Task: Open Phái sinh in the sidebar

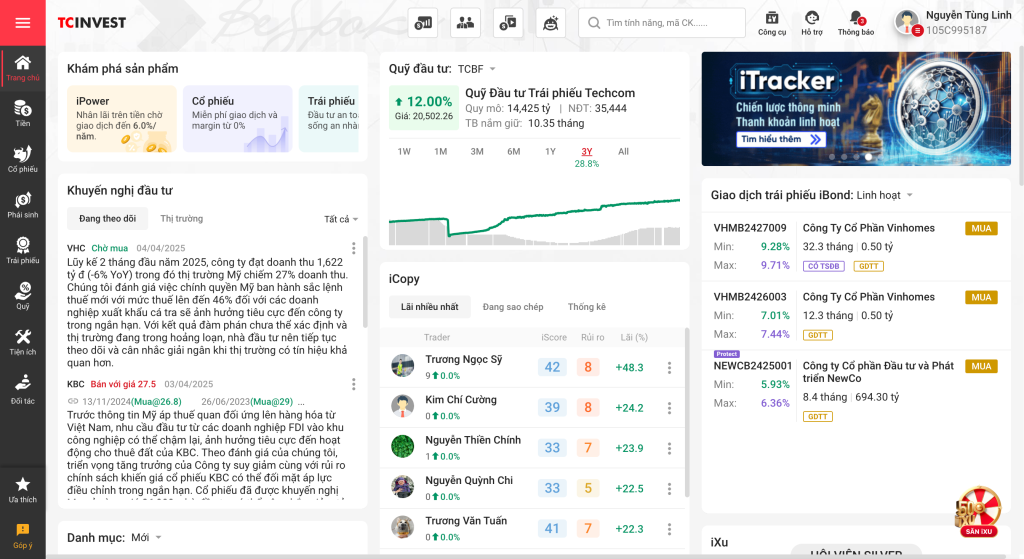Action: pyautogui.click(x=22, y=205)
